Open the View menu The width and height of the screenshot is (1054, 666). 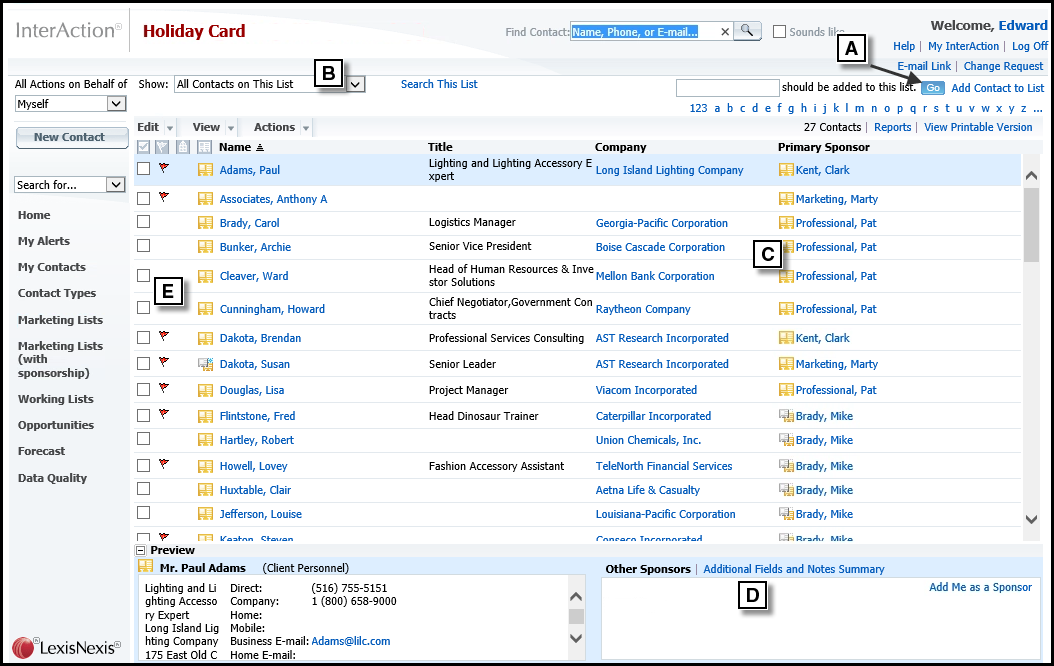[206, 127]
